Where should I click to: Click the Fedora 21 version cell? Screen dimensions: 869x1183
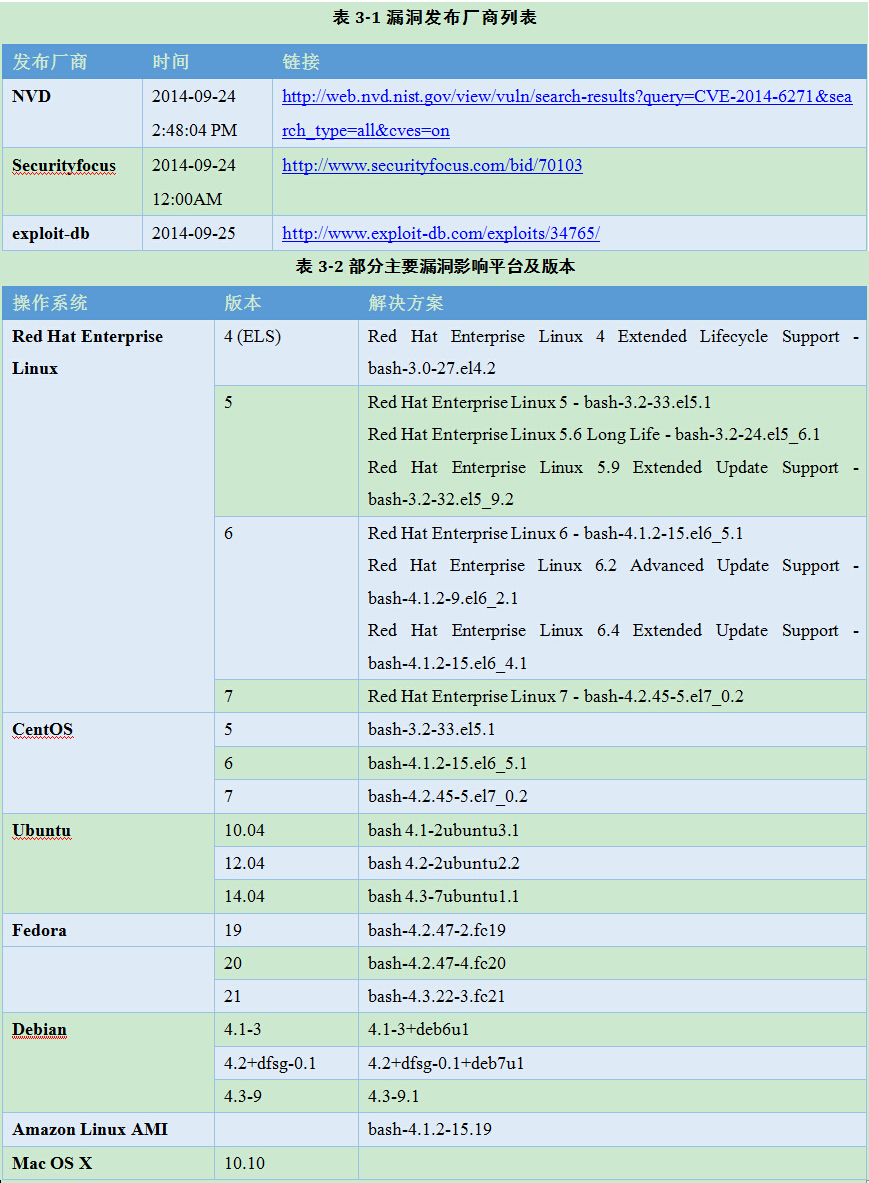[x=287, y=997]
